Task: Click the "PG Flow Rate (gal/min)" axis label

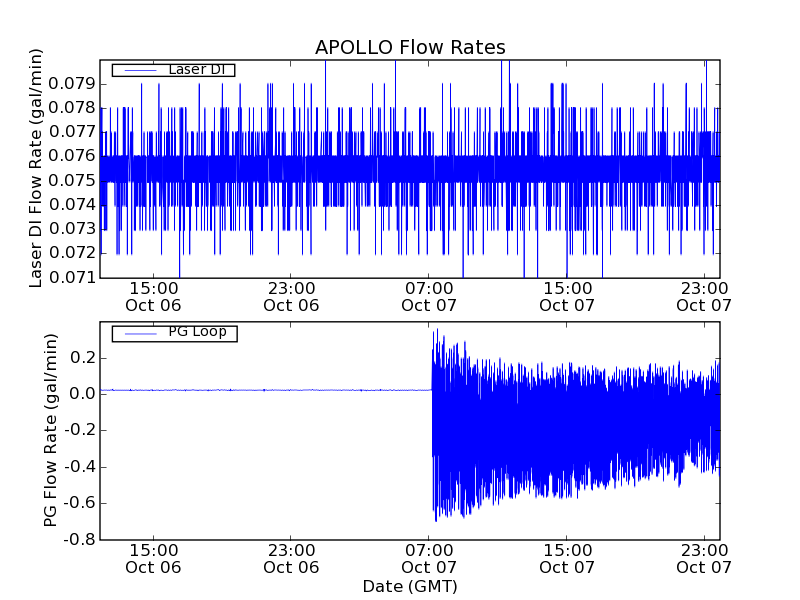Action: (50, 431)
